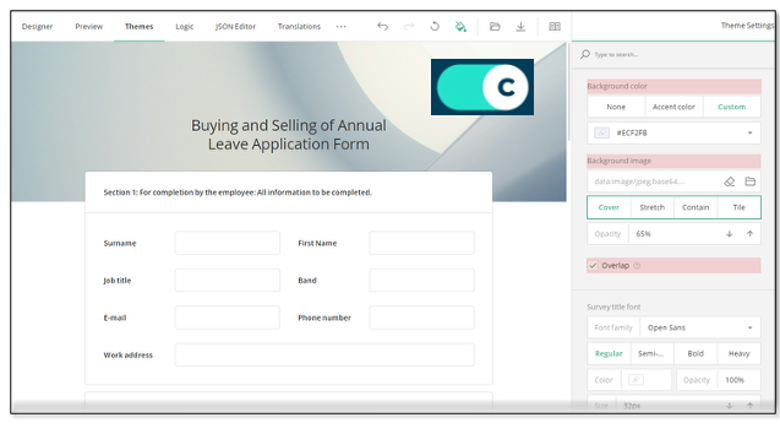Increase background opacity with up arrow

(750, 234)
